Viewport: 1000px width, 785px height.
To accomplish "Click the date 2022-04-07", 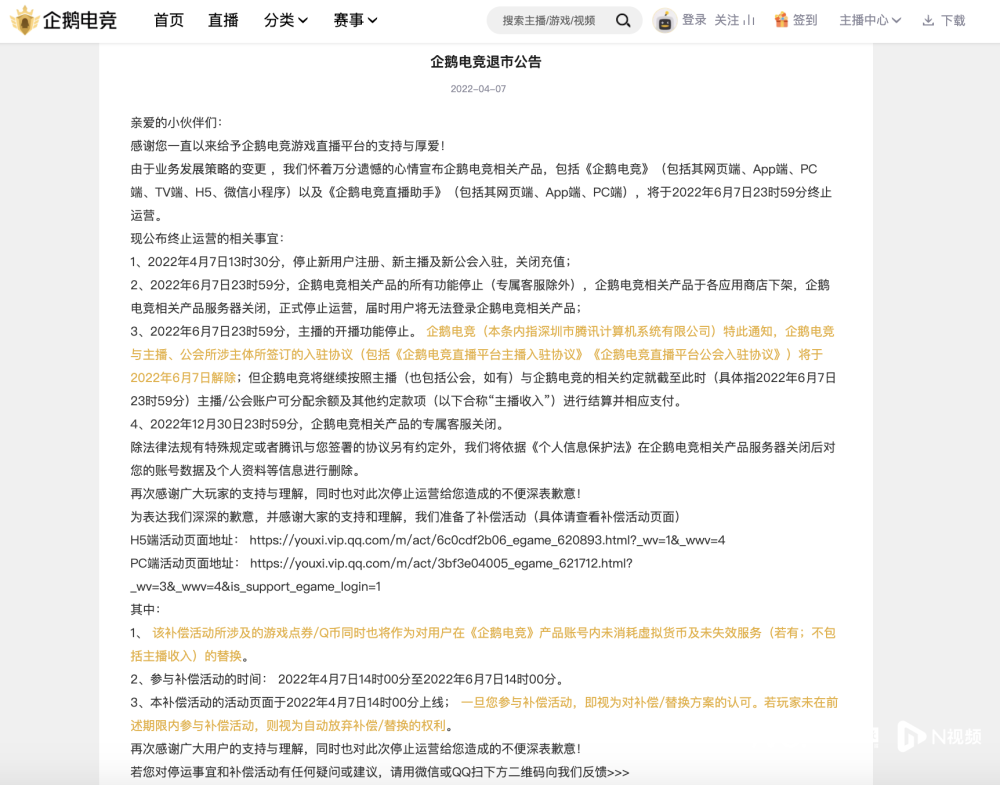I will coord(478,89).
